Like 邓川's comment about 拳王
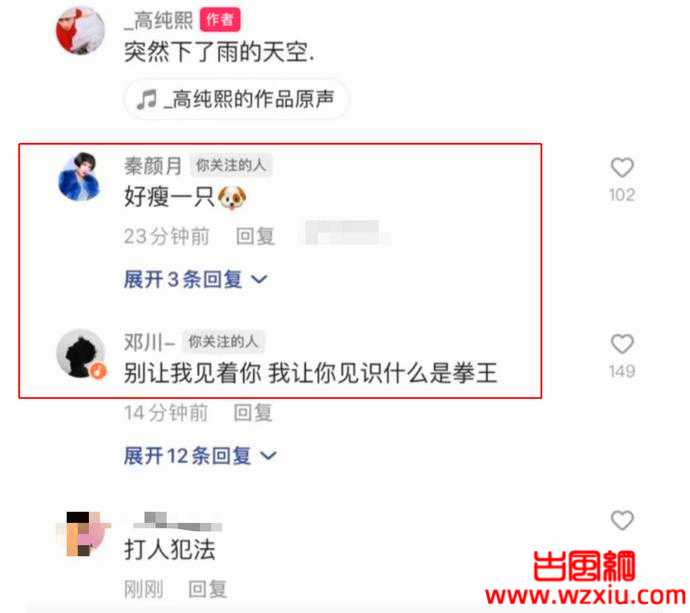Viewport: 690px width, 613px height. click(x=622, y=344)
